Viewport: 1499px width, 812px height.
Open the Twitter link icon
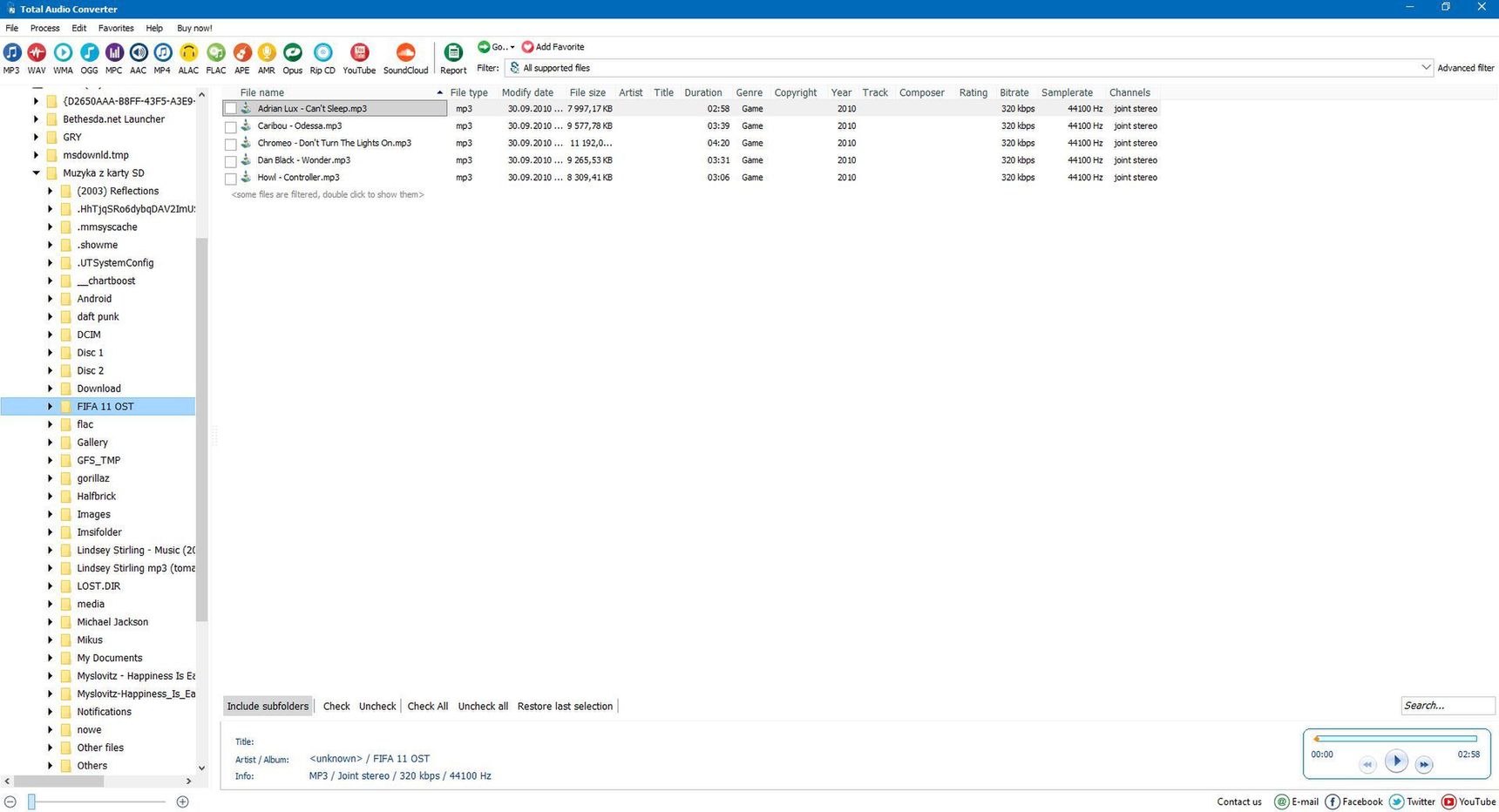(x=1396, y=802)
